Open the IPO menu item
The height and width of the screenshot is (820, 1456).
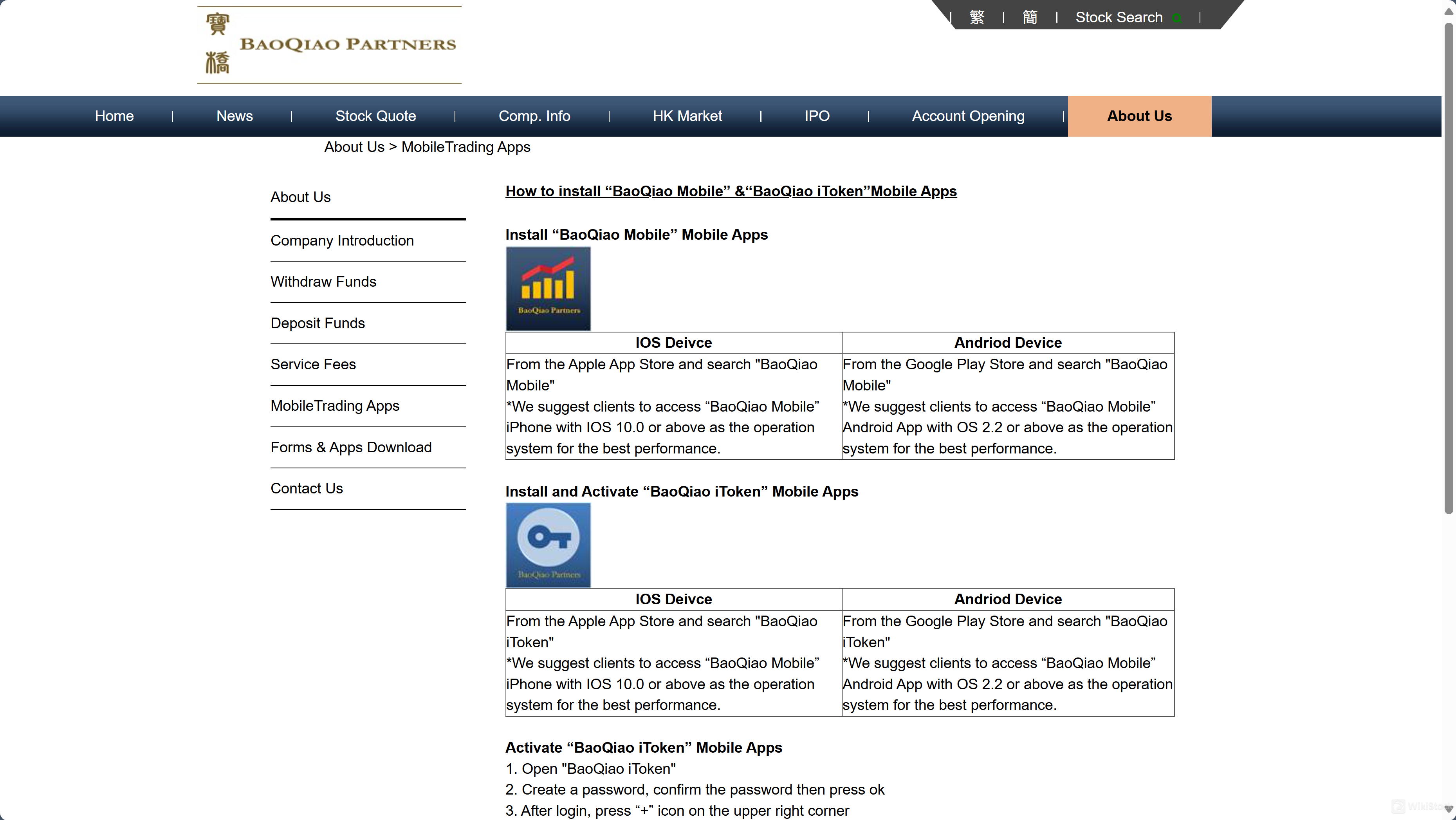coord(817,116)
